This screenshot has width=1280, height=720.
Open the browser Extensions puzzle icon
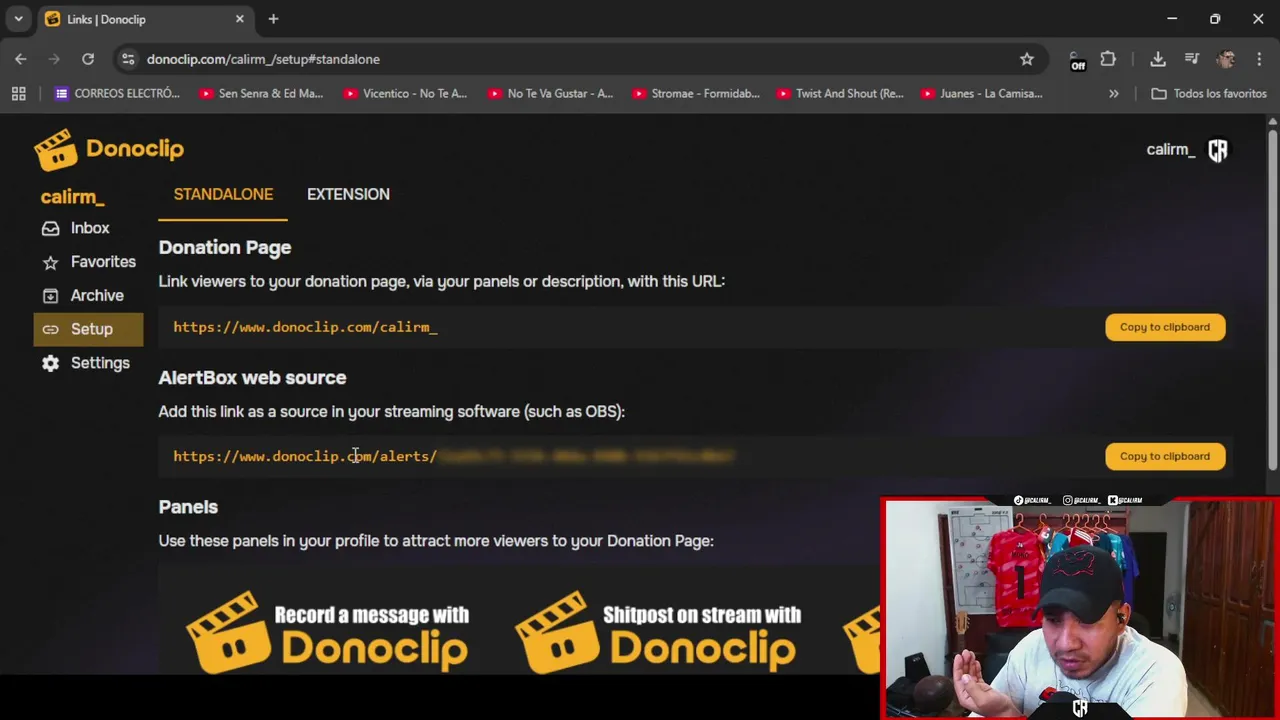coord(1108,59)
